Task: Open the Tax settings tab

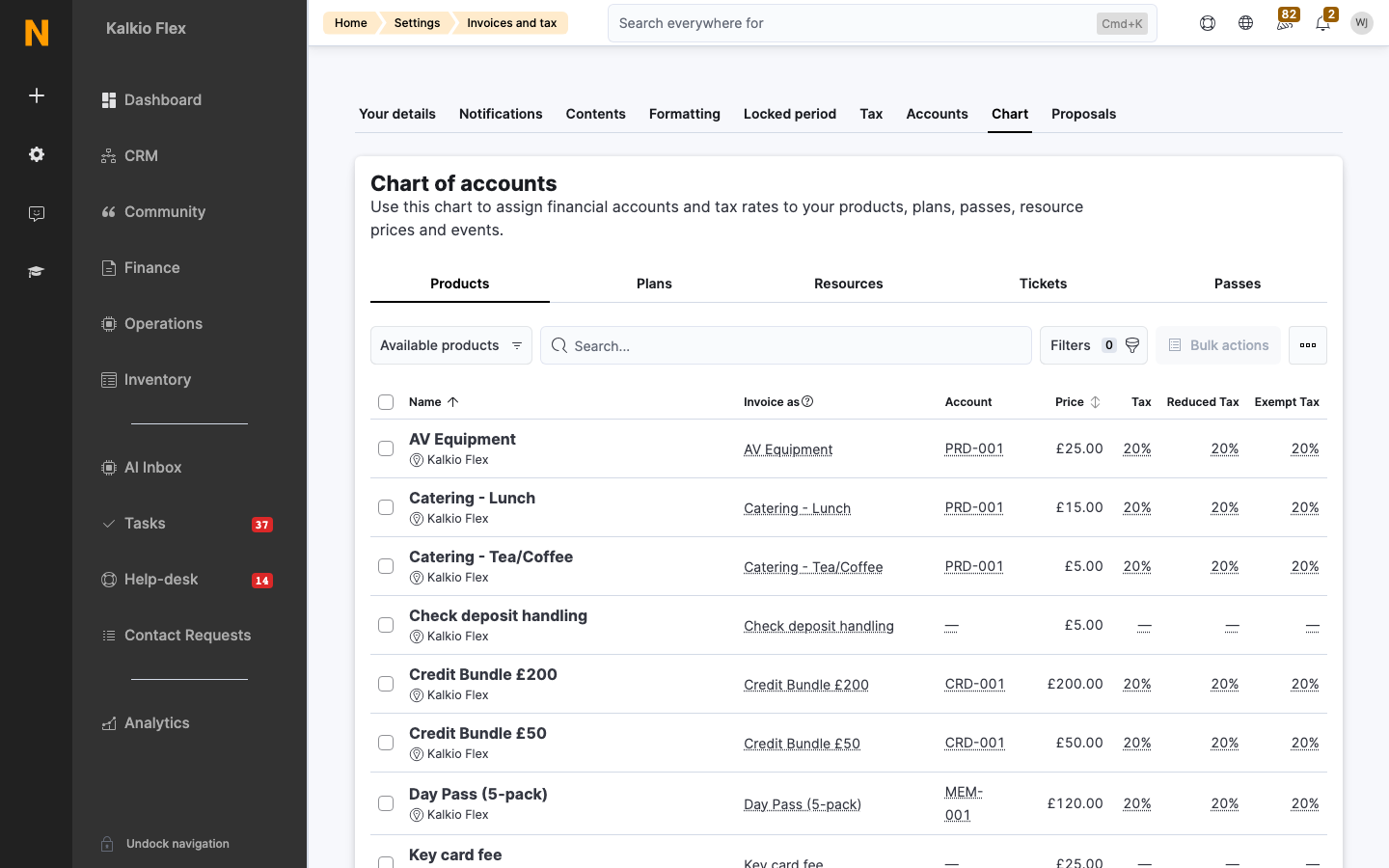Action: pyautogui.click(x=871, y=114)
